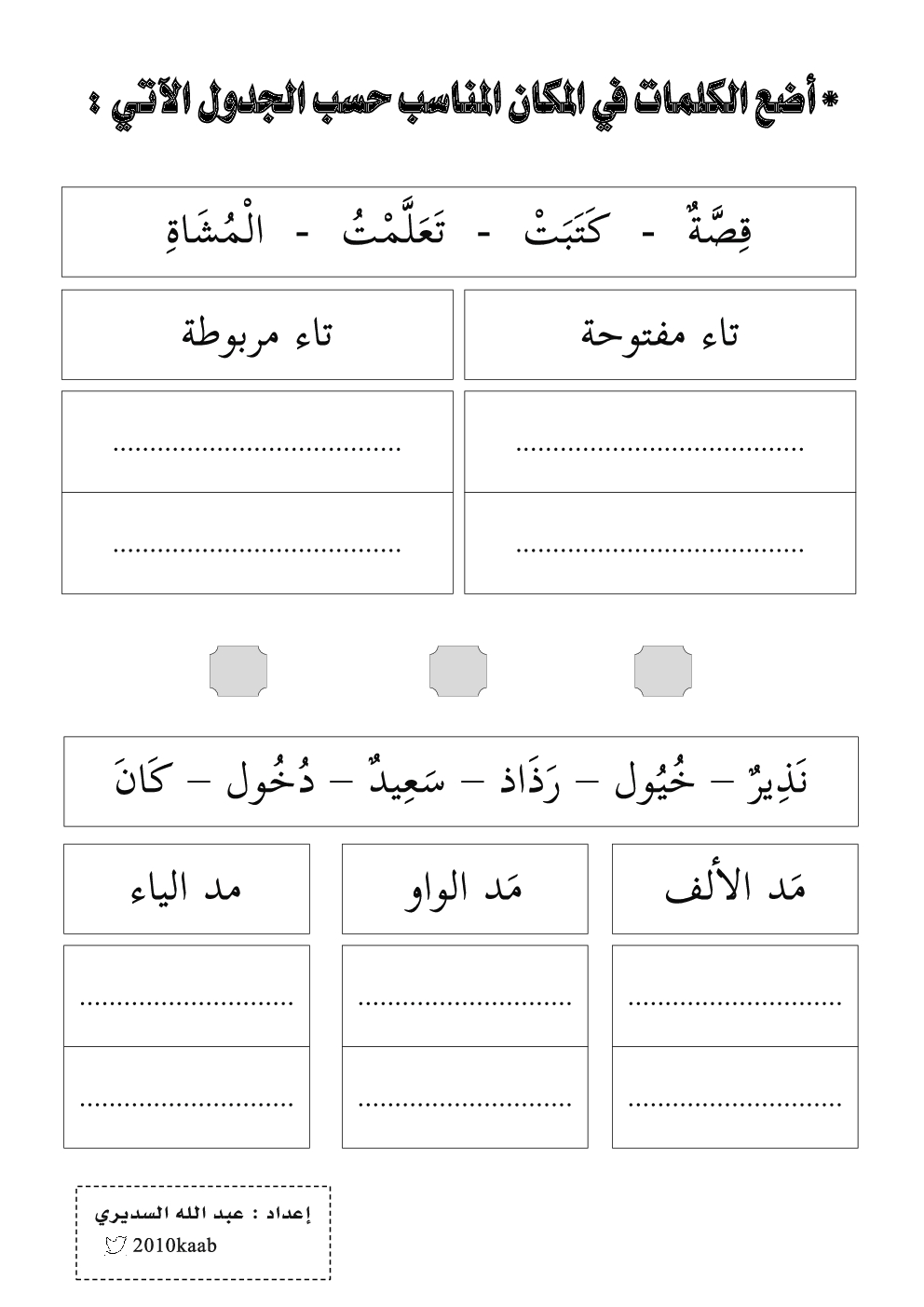Click the second blank line under تاء مربوطة
Screen dimensions: 924x1307
(x=257, y=549)
